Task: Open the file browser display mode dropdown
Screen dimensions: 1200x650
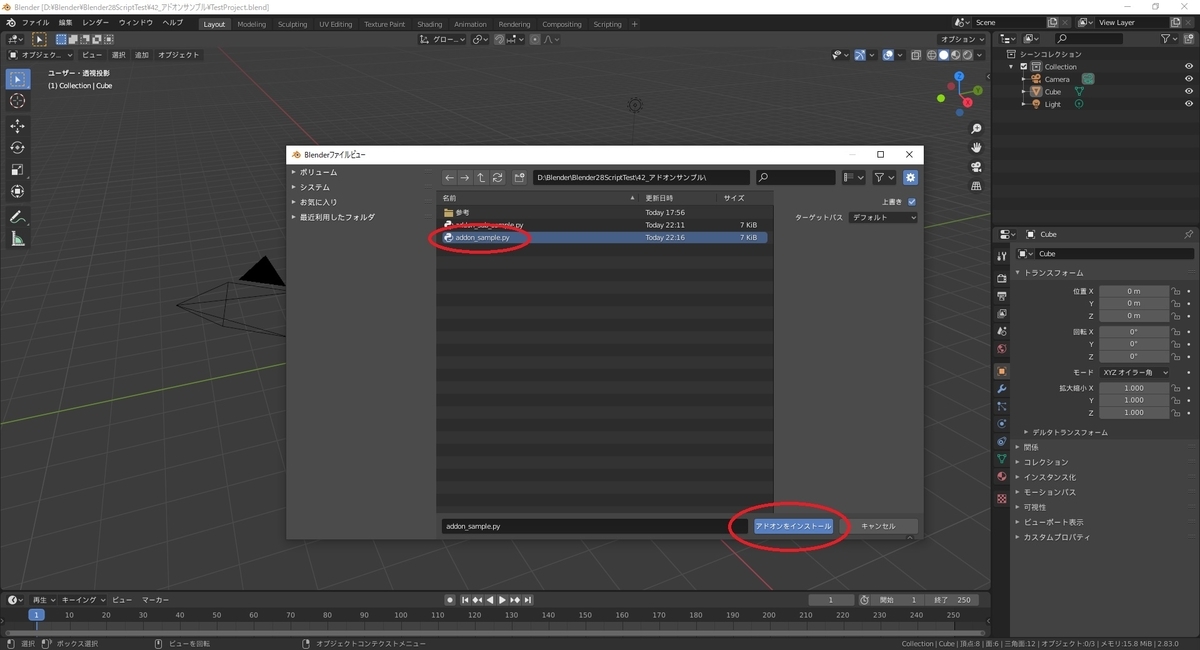Action: [853, 177]
